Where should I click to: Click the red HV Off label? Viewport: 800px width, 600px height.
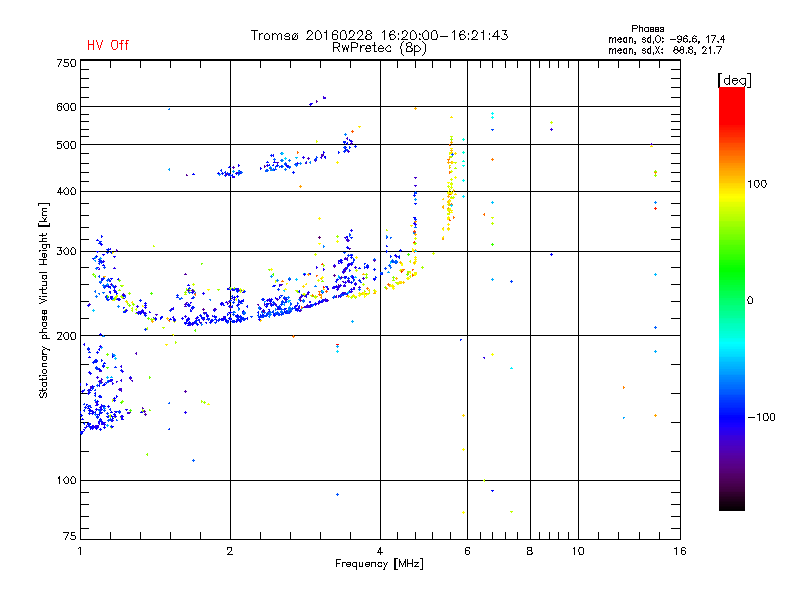108,45
